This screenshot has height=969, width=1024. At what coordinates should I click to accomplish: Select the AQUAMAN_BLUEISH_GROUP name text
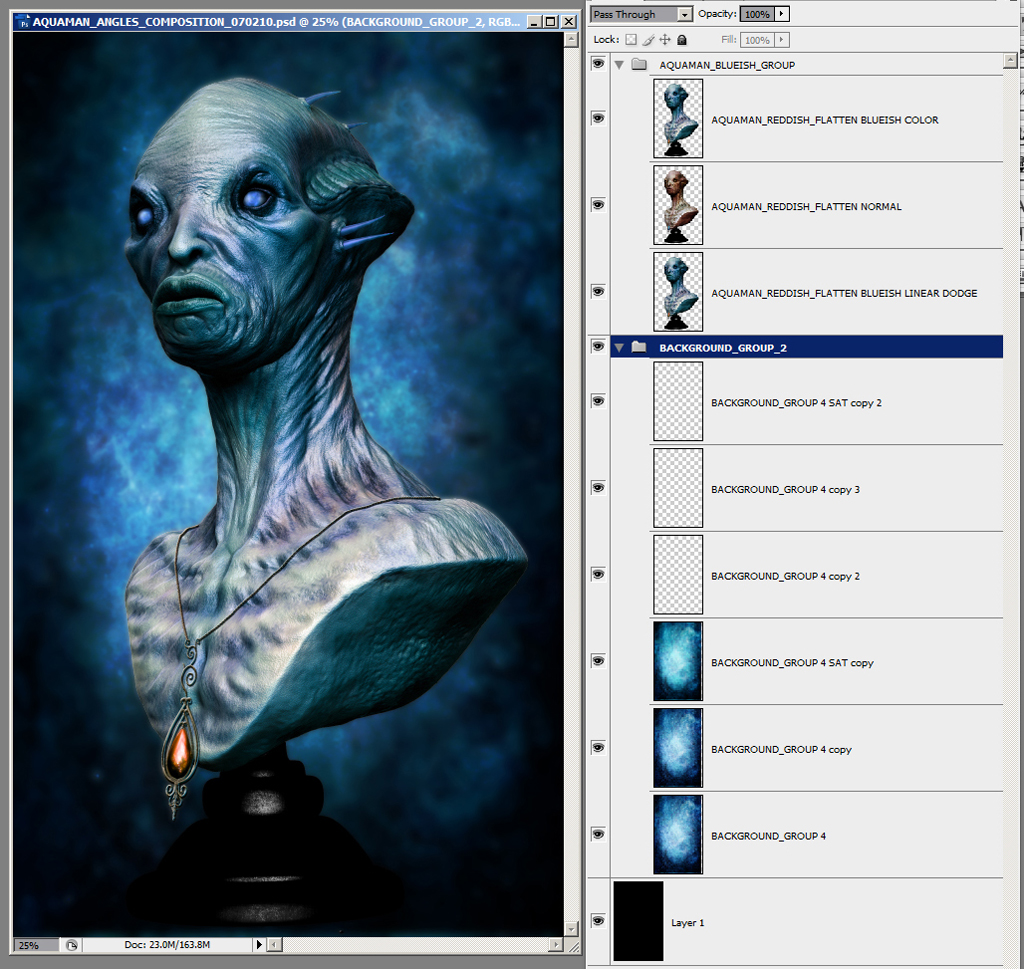click(x=727, y=65)
